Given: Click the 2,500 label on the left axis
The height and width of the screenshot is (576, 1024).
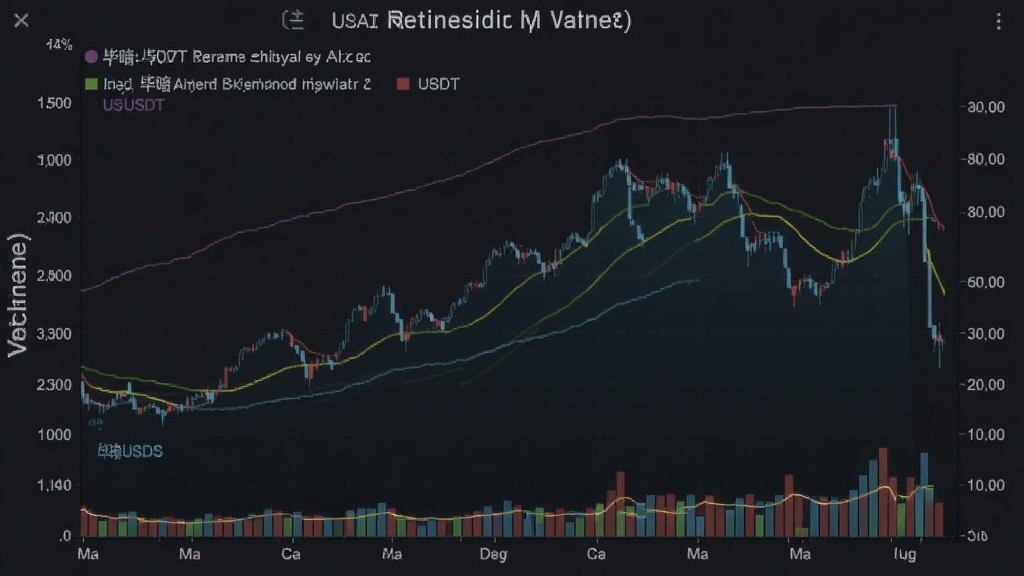Looking at the screenshot, I should coord(55,276).
